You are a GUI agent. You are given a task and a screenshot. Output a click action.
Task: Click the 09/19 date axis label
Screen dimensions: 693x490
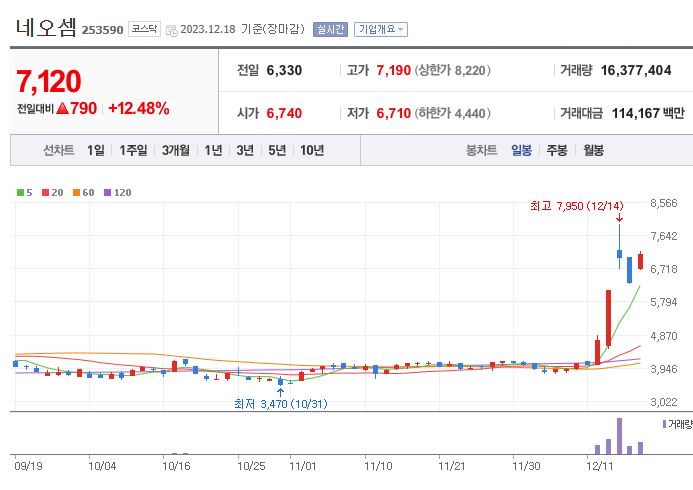pyautogui.click(x=28, y=466)
